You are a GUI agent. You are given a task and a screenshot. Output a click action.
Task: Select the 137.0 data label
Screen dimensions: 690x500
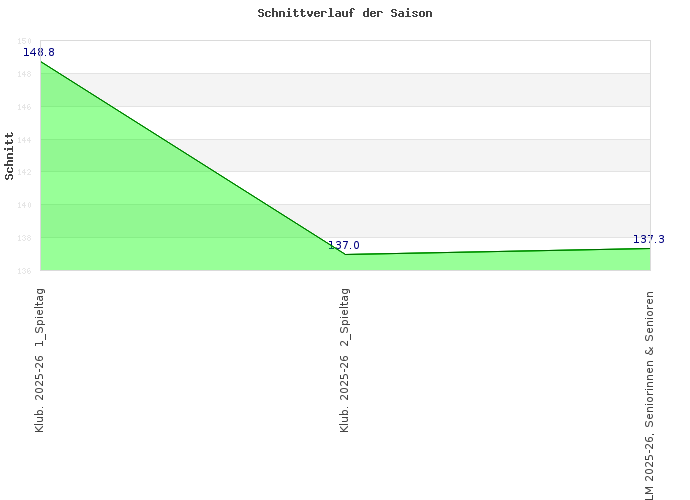click(344, 245)
